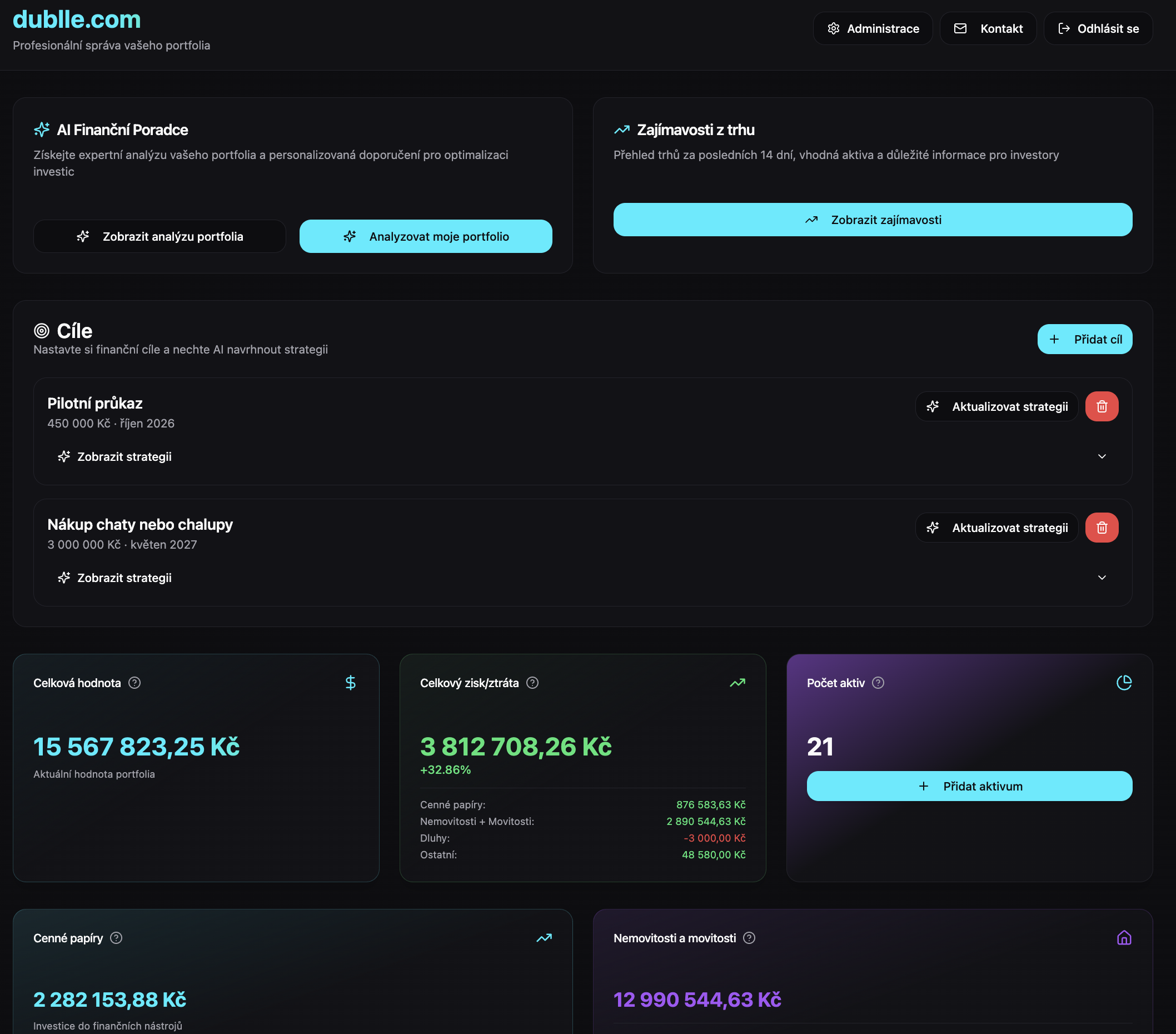This screenshot has width=1176, height=1034.
Task: Delete the Nákup chaty nebo chalupy goal
Action: pyautogui.click(x=1101, y=528)
